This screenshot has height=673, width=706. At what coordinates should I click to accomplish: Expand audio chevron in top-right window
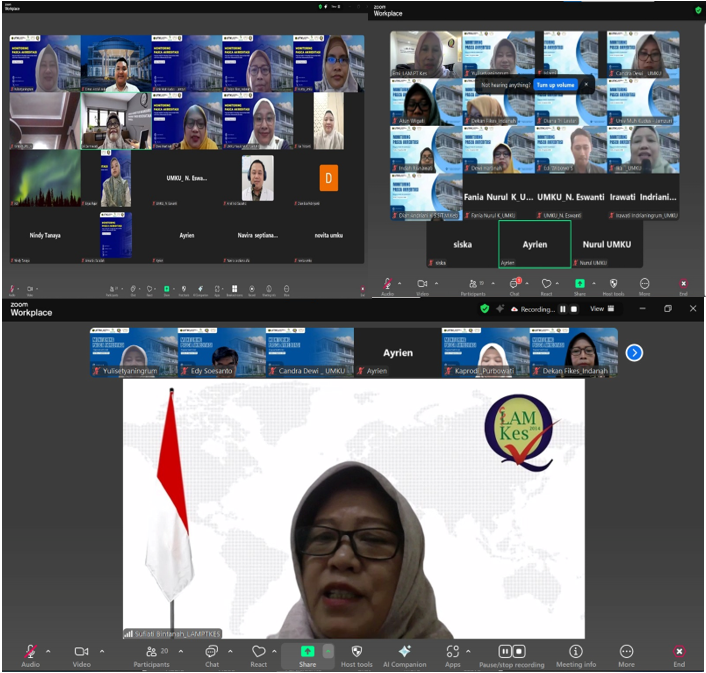(x=399, y=284)
